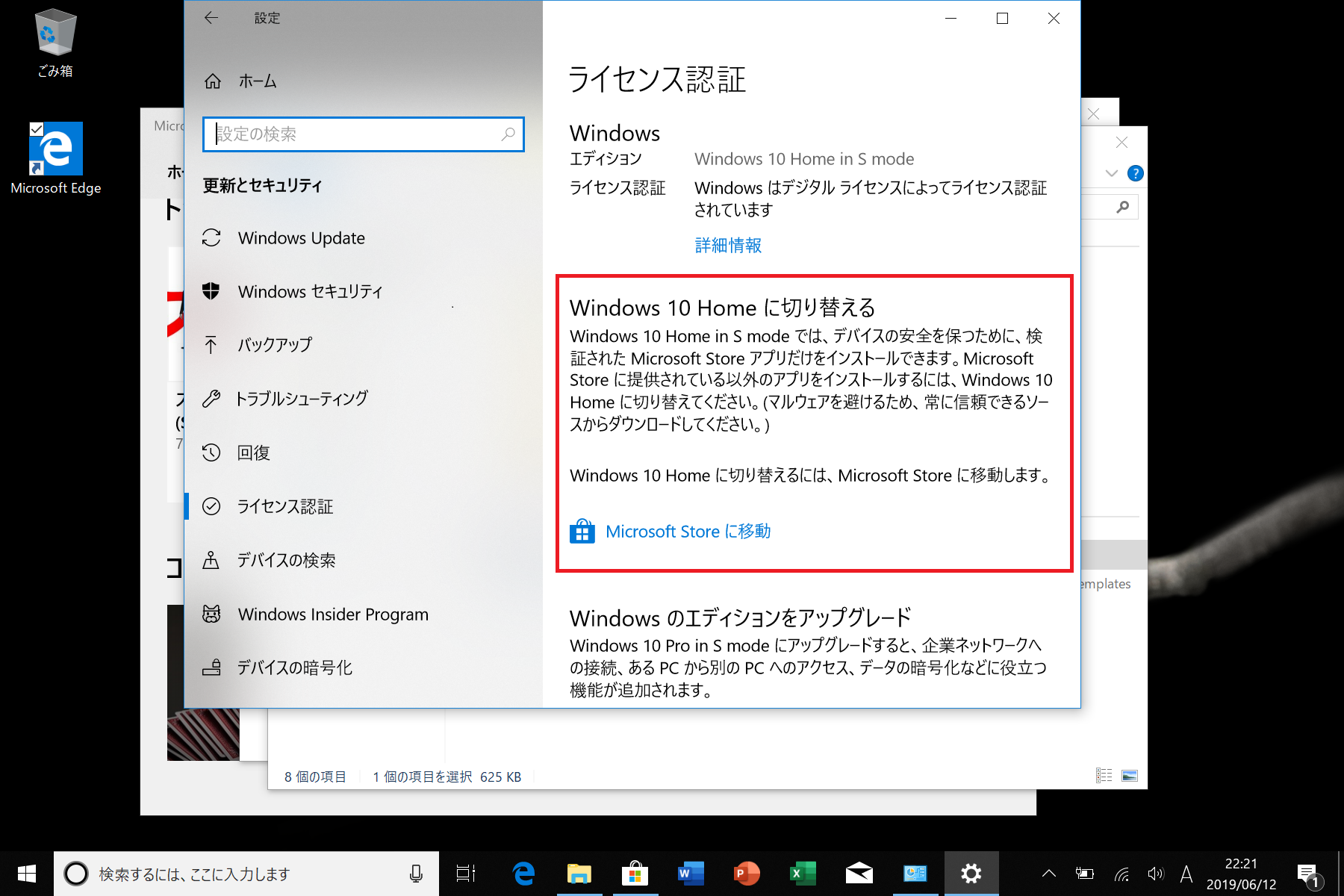This screenshot has width=1344, height=896.
Task: Click the Microsoft Store bag icon in content
Action: [x=582, y=532]
